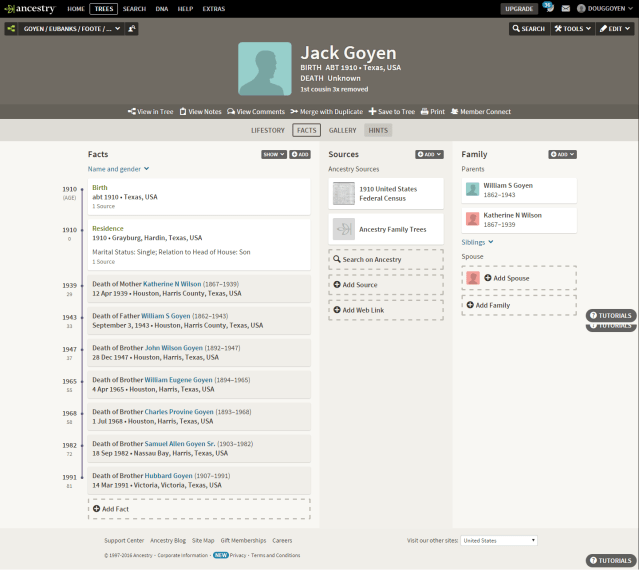The width and height of the screenshot is (639, 570).
Task: Open the tree name dropdown GOYEN / EUBANKS / FOOTE
Action: pos(71,29)
